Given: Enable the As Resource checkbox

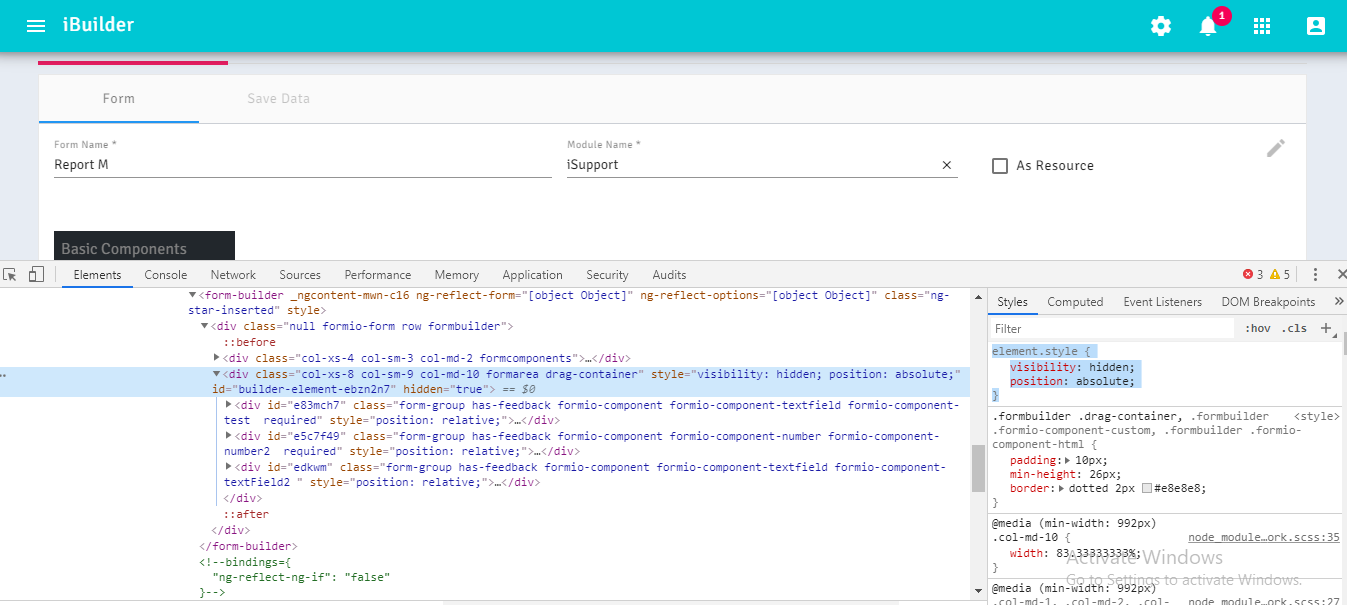Looking at the screenshot, I should pyautogui.click(x=1000, y=166).
